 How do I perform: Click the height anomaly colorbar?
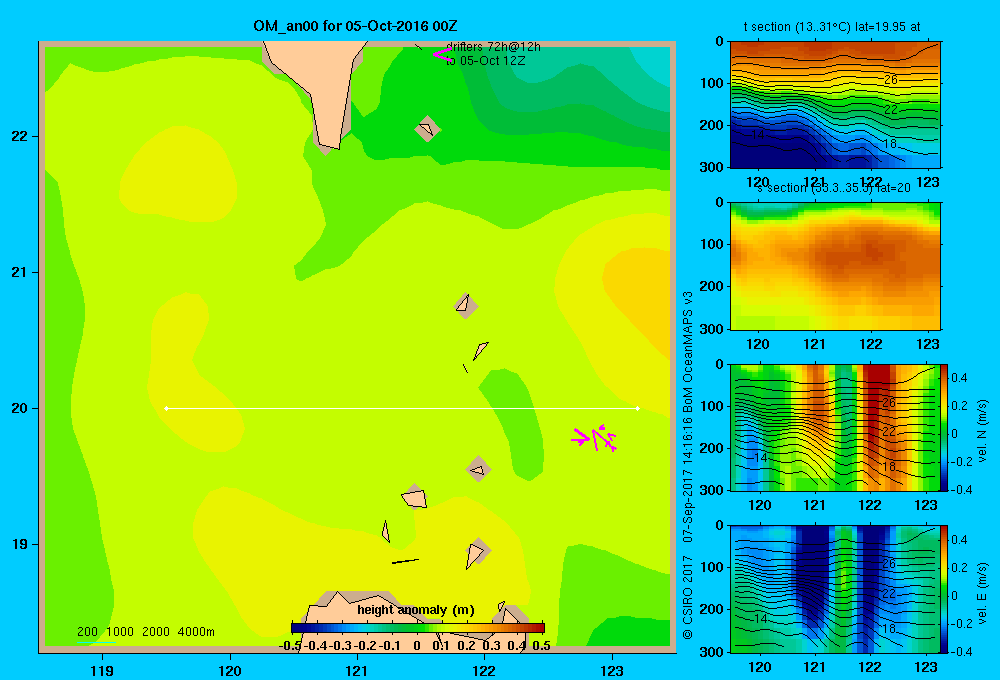coord(418,628)
